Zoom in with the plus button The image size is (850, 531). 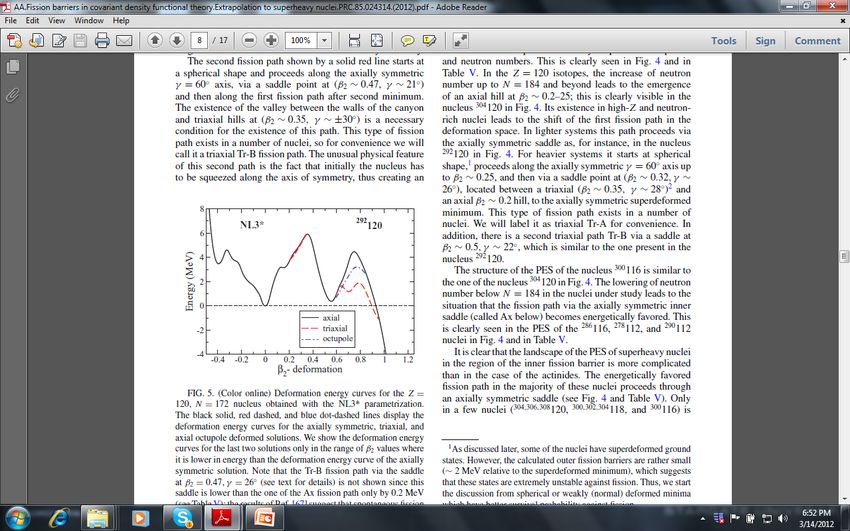click(271, 40)
